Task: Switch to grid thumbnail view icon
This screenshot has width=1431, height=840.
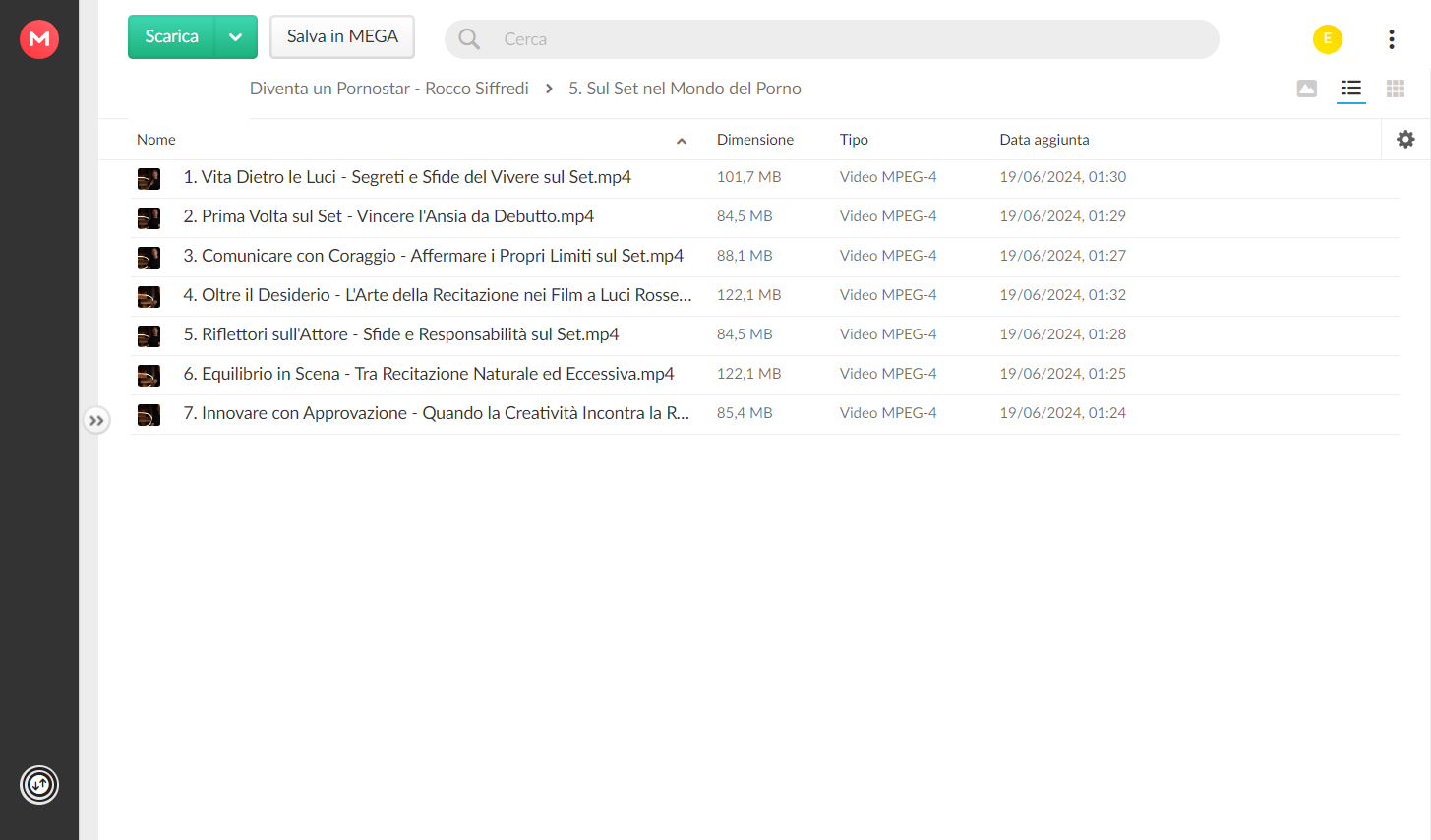Action: point(1396,90)
